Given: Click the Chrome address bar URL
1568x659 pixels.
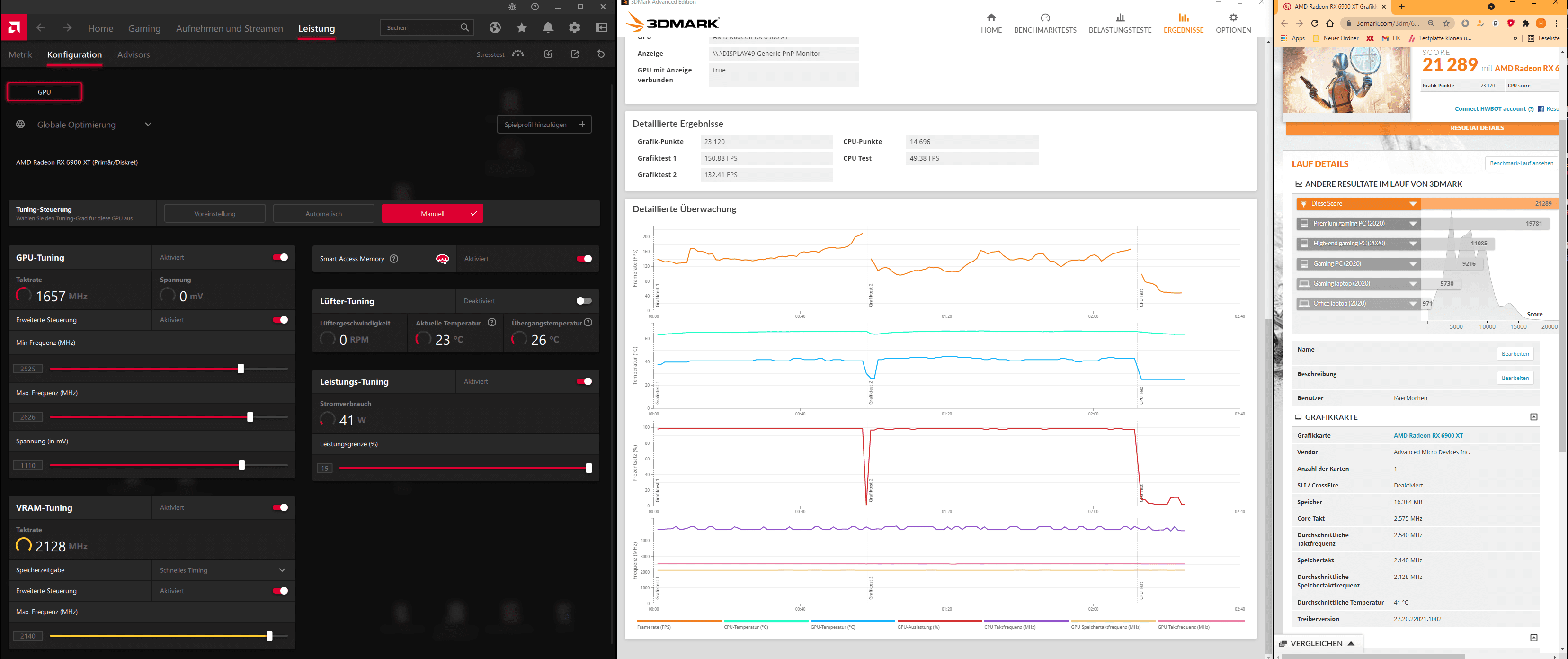Looking at the screenshot, I should [1387, 23].
